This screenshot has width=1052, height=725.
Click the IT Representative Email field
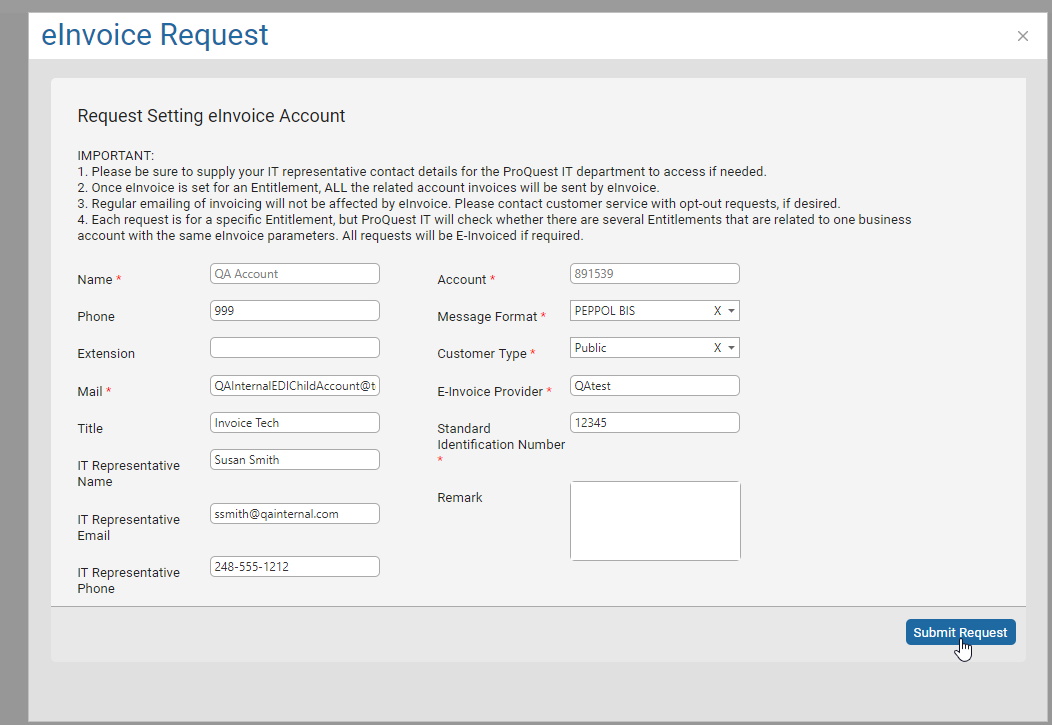pos(294,513)
